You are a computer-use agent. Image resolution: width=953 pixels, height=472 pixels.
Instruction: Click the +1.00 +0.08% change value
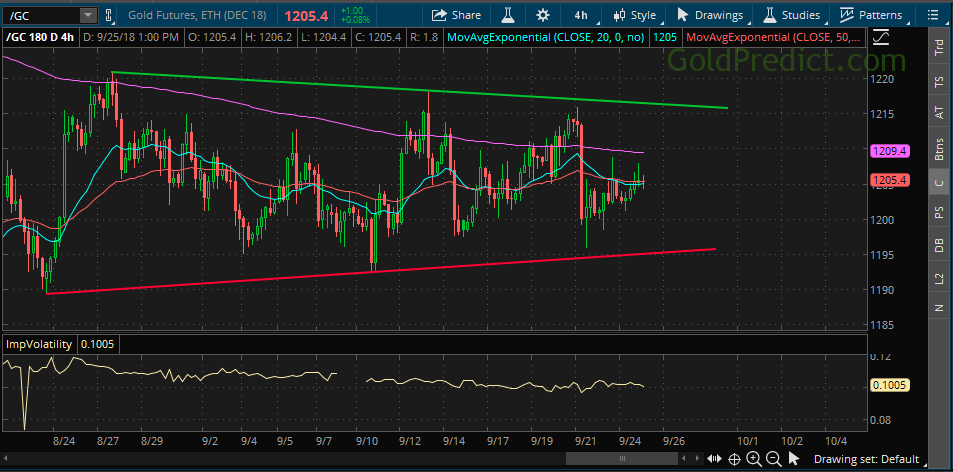coord(353,15)
